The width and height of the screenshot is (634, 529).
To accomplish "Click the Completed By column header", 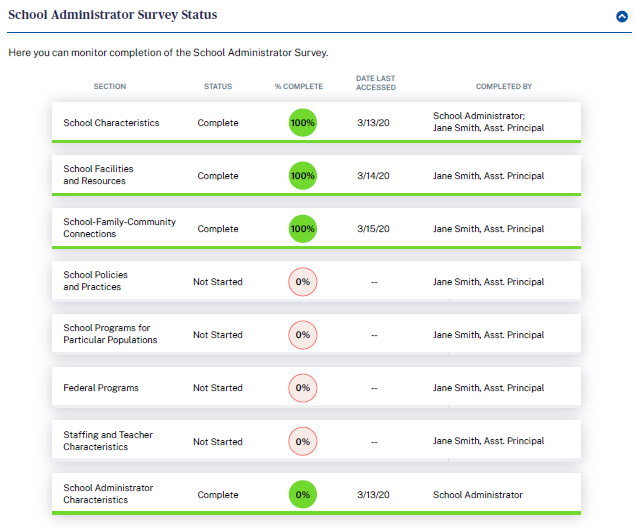I will point(503,87).
